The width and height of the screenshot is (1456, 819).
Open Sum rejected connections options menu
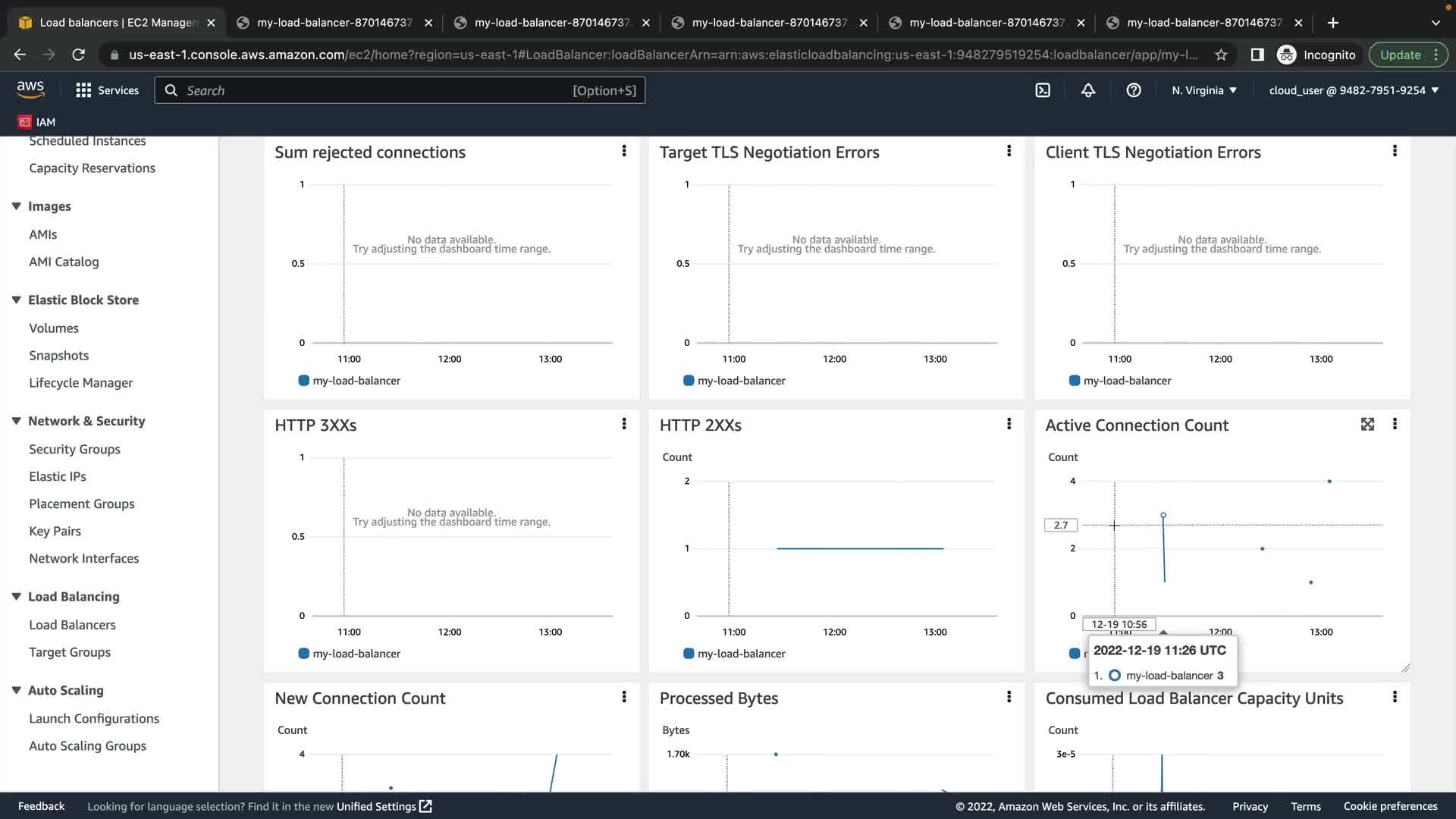(x=624, y=152)
